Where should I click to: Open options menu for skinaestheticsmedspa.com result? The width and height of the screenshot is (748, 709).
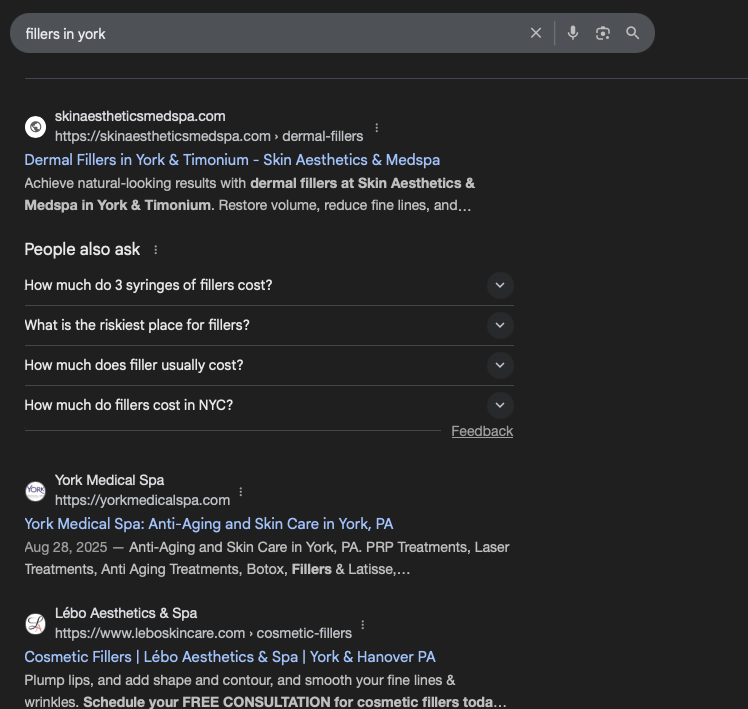[x=376, y=128]
